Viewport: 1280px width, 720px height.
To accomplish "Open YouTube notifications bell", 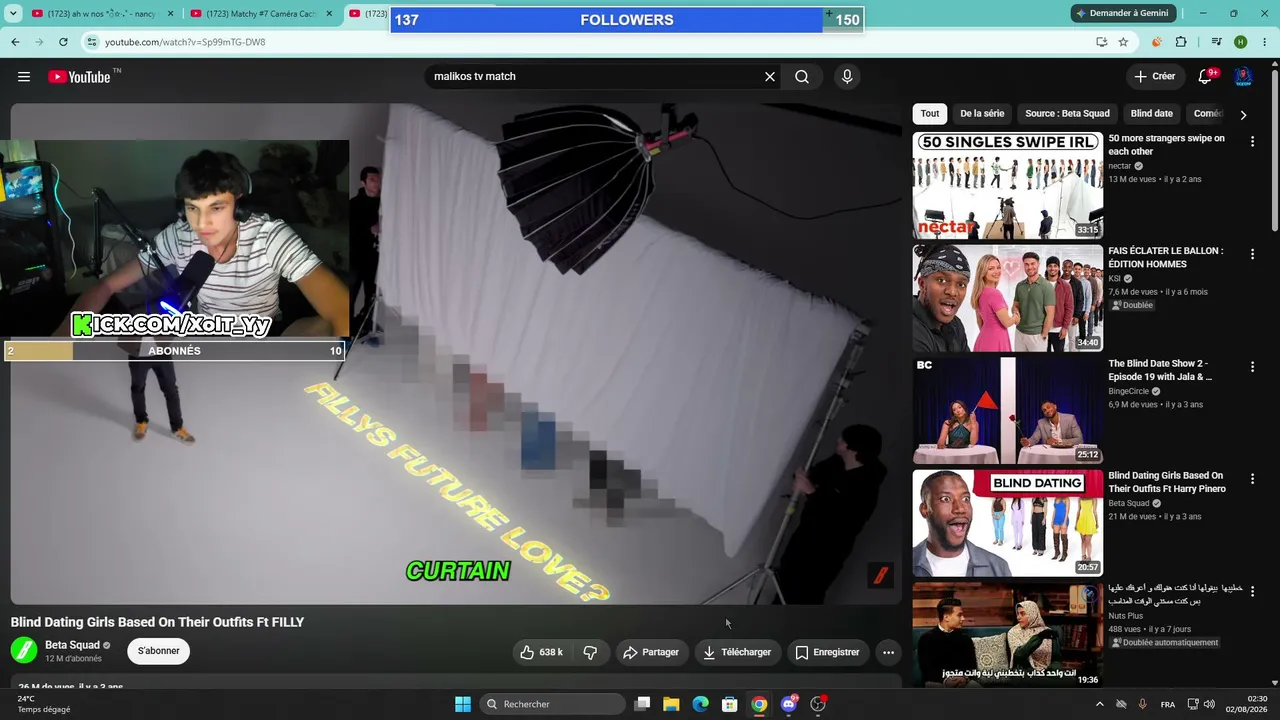I will (1205, 77).
